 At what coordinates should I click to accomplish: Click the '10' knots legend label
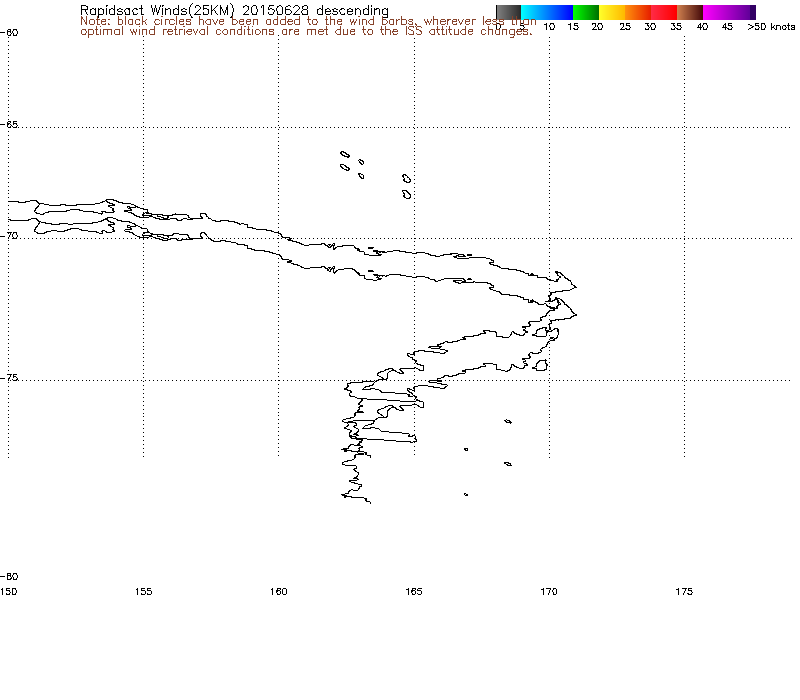pyautogui.click(x=549, y=27)
